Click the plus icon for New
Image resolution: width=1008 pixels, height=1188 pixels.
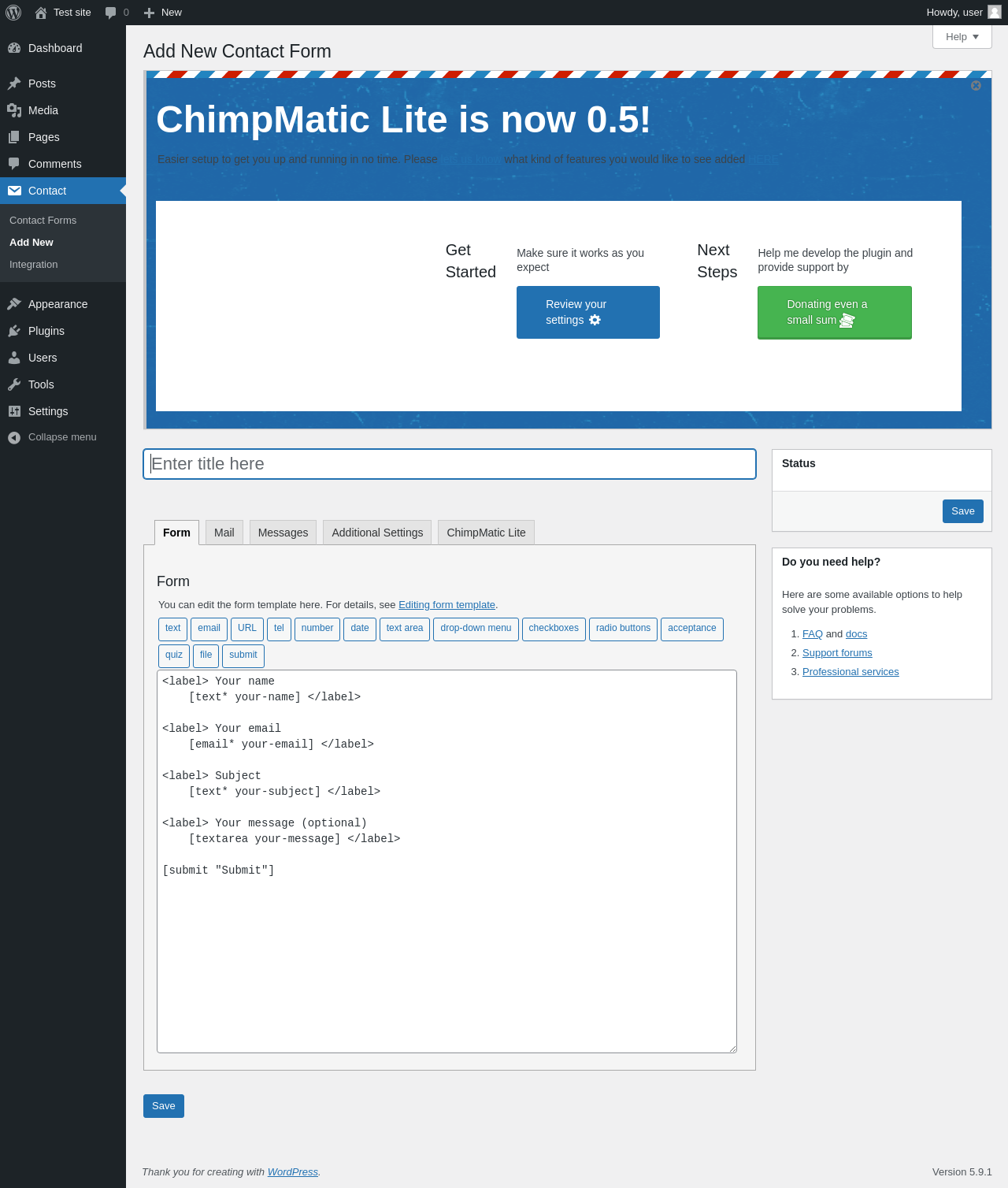pyautogui.click(x=149, y=13)
